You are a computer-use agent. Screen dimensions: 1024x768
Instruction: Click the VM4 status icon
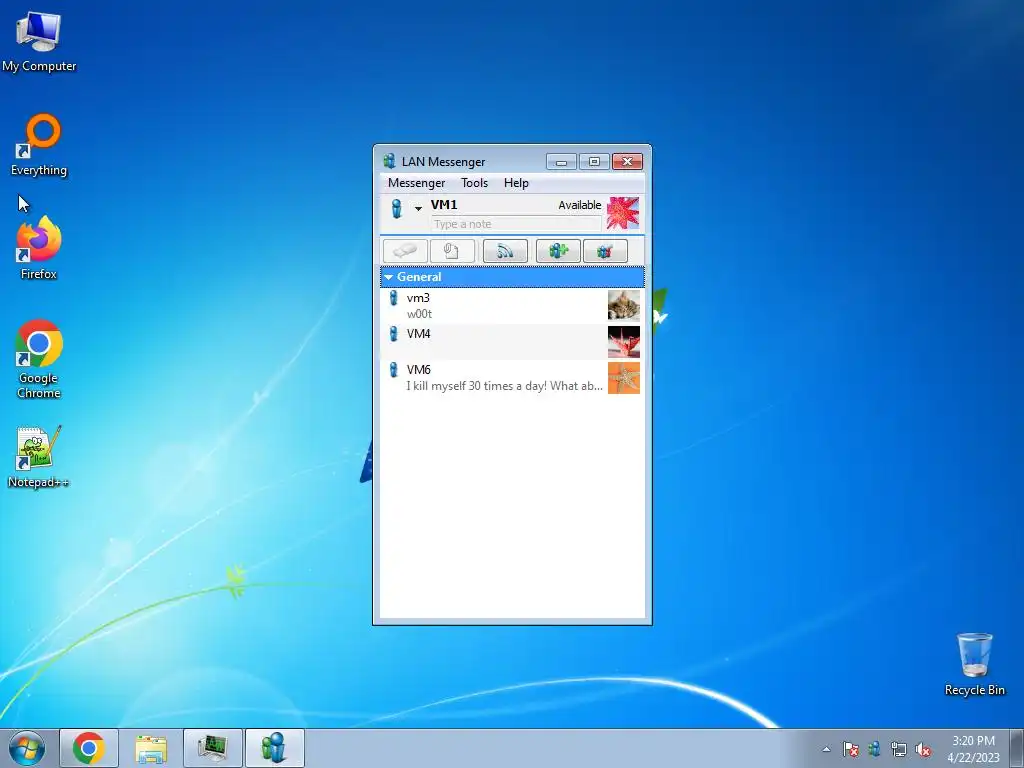[x=393, y=334]
